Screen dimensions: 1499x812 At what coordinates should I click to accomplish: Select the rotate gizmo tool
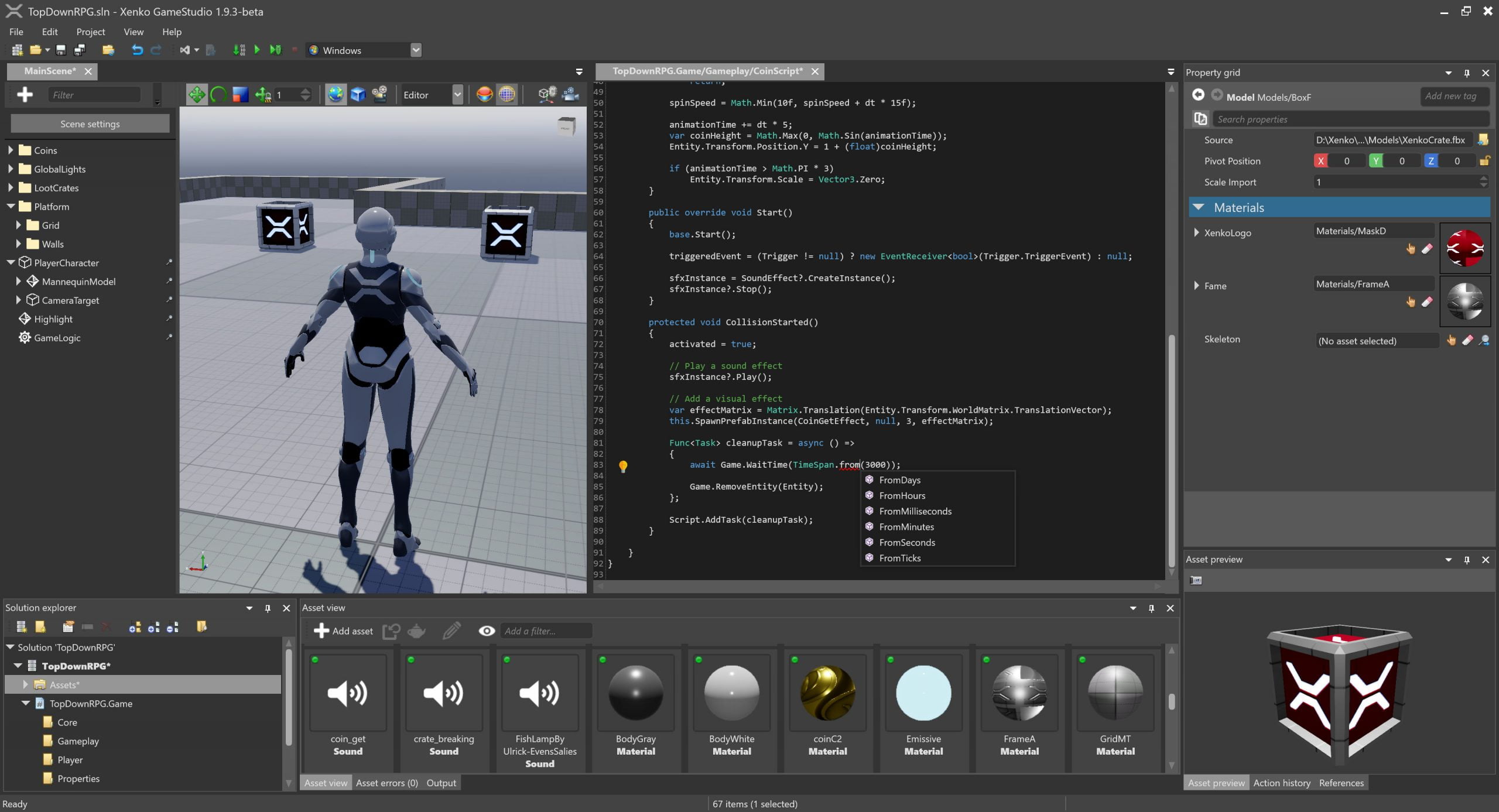click(218, 94)
